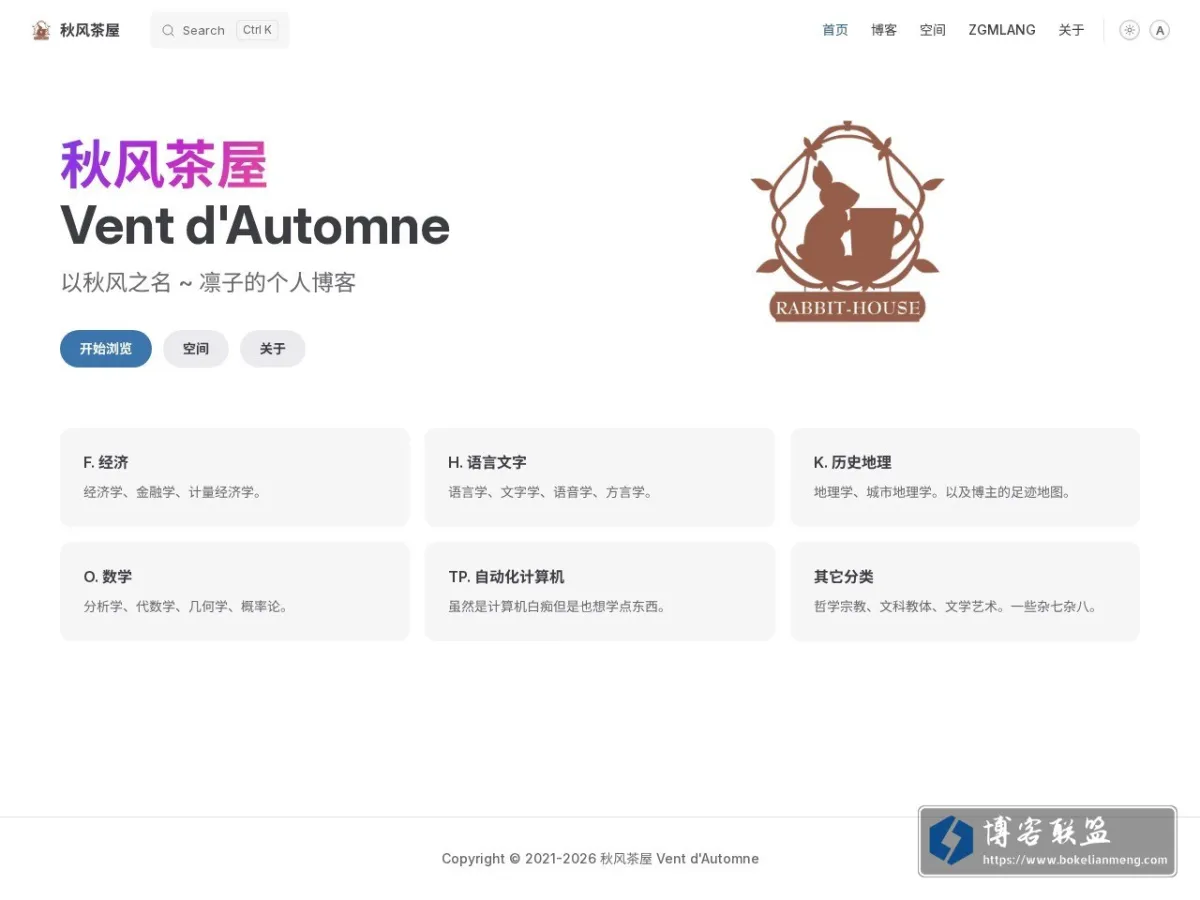Click the 开始浏览 button
Screen dimensions: 1200x900
point(106,349)
